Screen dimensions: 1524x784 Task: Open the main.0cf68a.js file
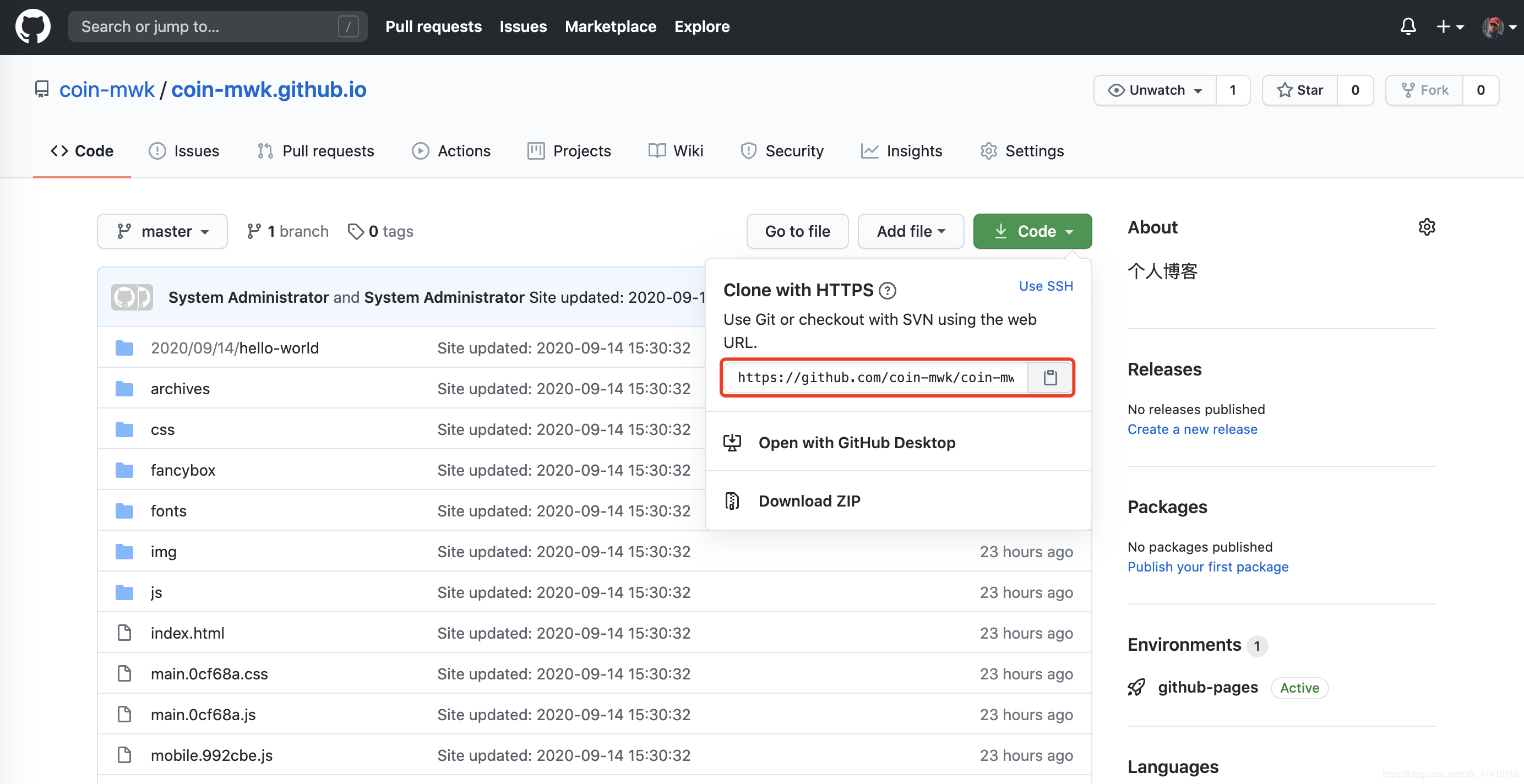click(x=204, y=715)
